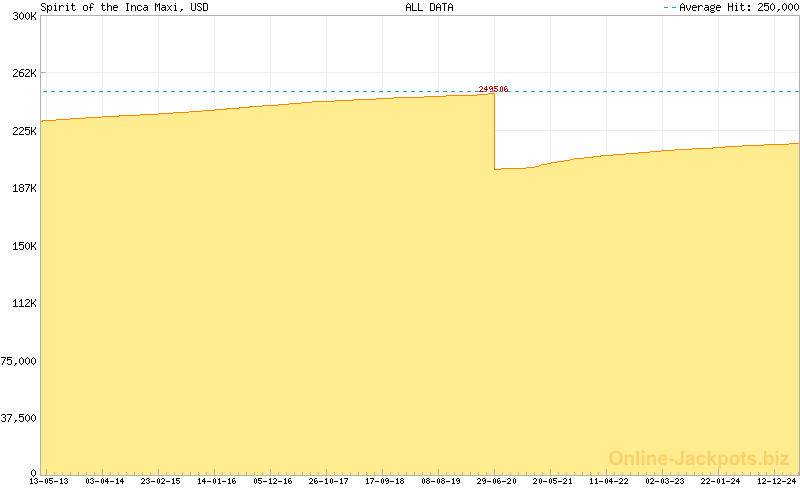This screenshot has height=490, width=800.
Task: Click the 300K label on the y-axis
Action: pyautogui.click(x=23, y=16)
